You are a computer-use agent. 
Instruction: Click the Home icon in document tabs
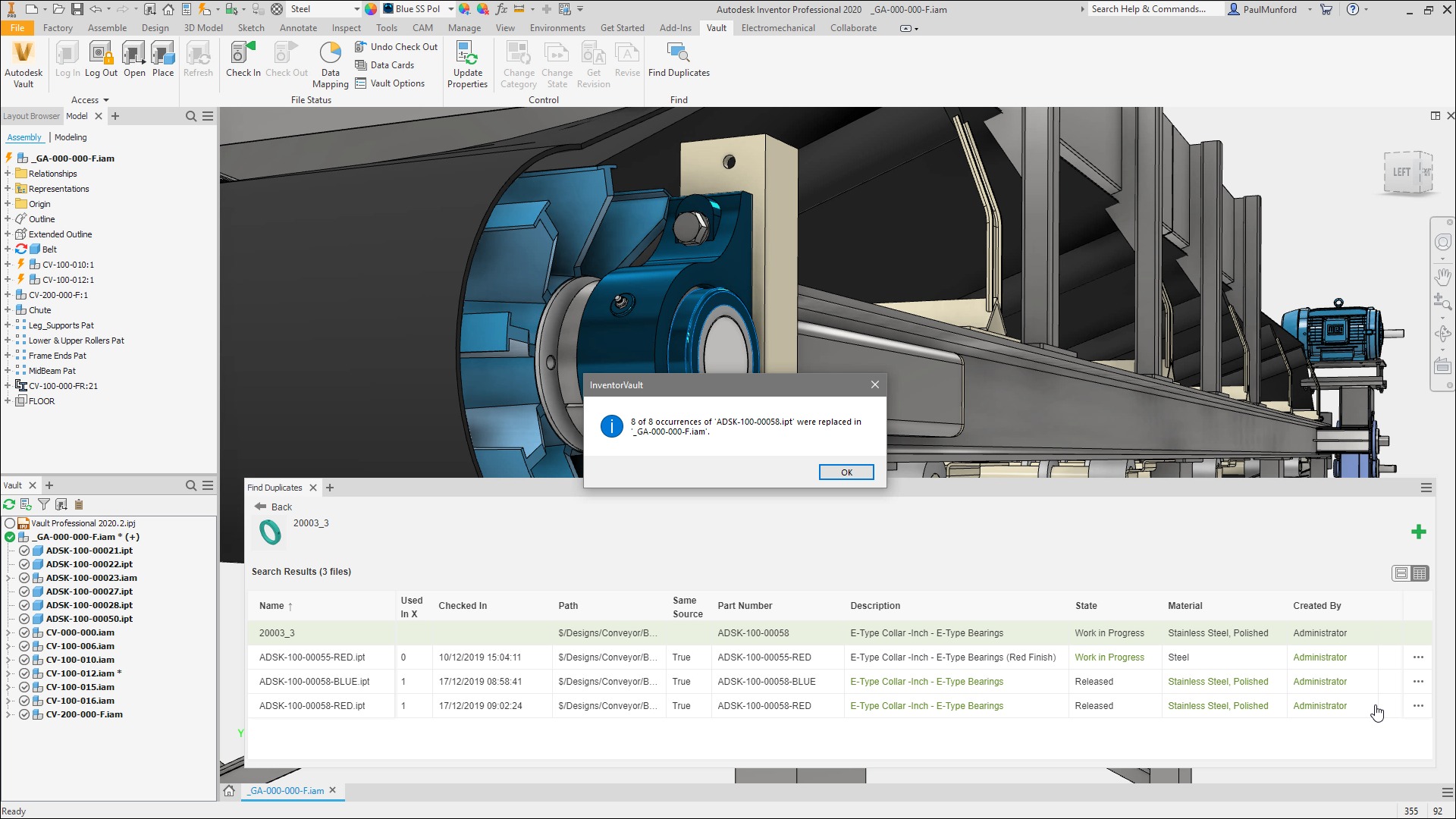tap(229, 790)
